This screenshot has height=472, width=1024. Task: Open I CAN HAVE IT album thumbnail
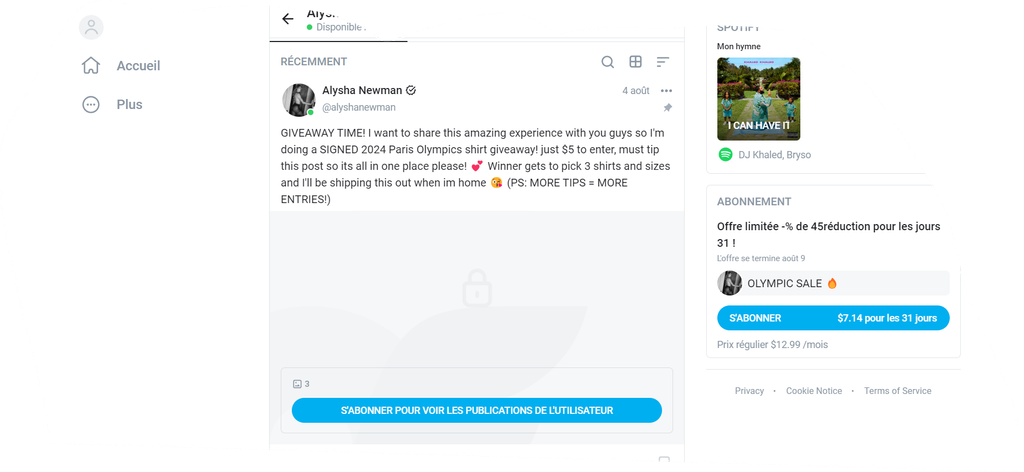[x=758, y=99]
